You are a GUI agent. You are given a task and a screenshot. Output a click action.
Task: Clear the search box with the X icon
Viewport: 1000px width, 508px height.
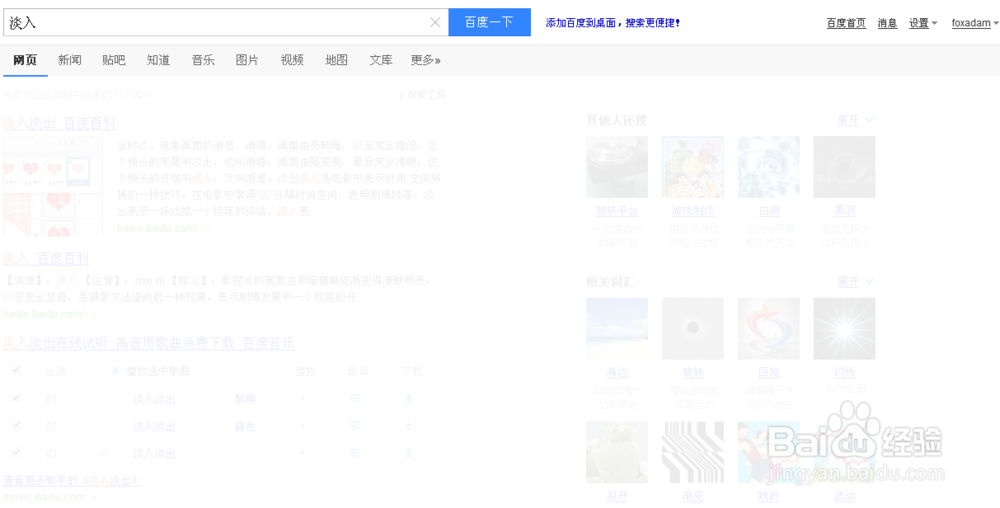click(x=435, y=22)
